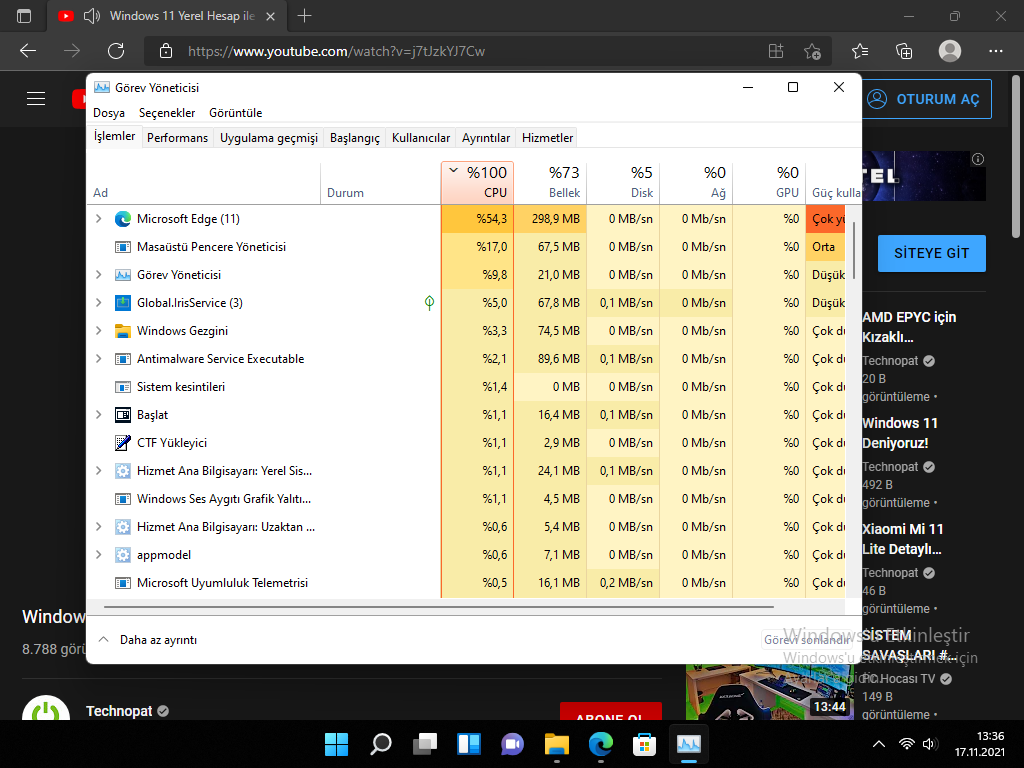Viewport: 1024px width, 768px height.
Task: Open taskbar Search icon
Action: [381, 744]
